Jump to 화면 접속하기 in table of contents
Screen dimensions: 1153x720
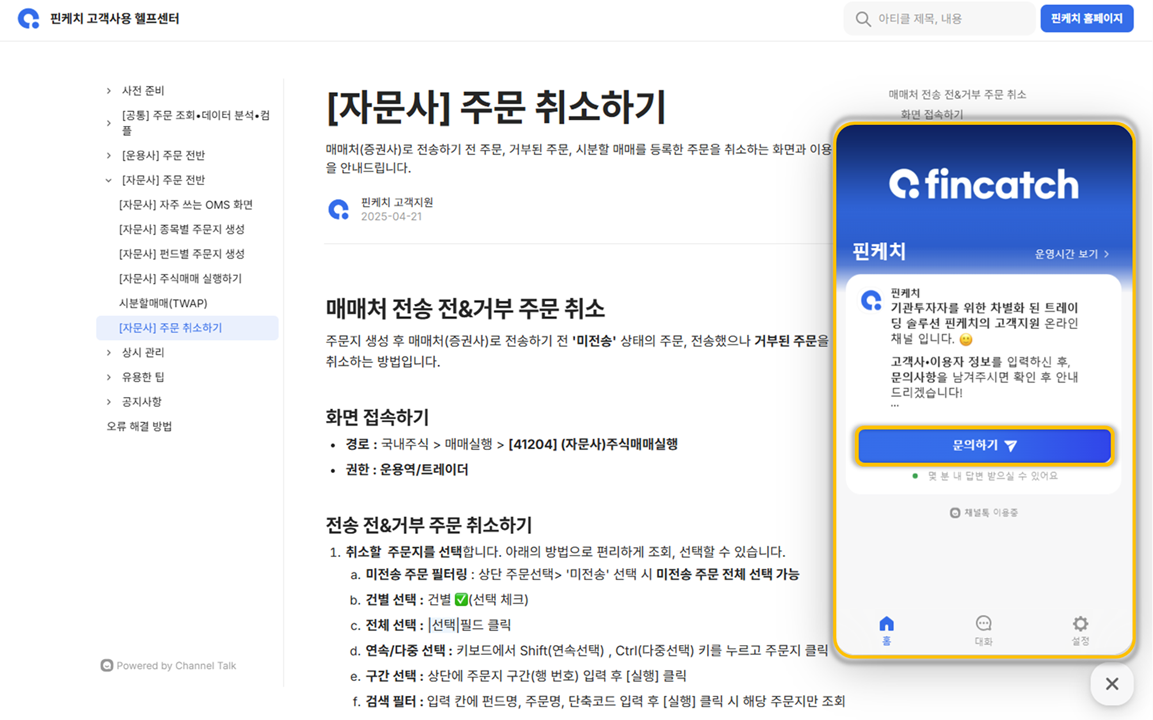point(932,114)
